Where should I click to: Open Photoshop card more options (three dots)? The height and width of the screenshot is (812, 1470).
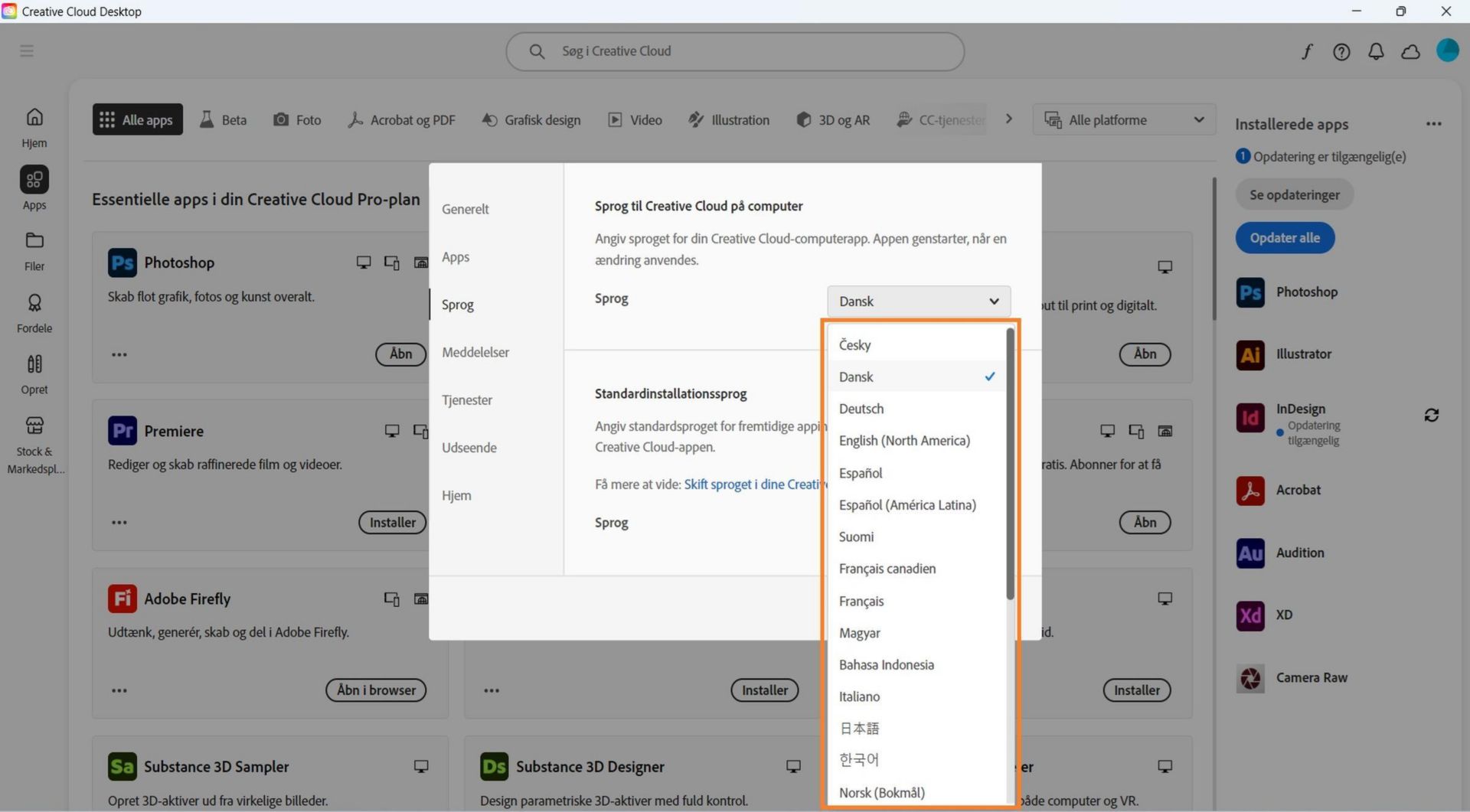coord(119,354)
